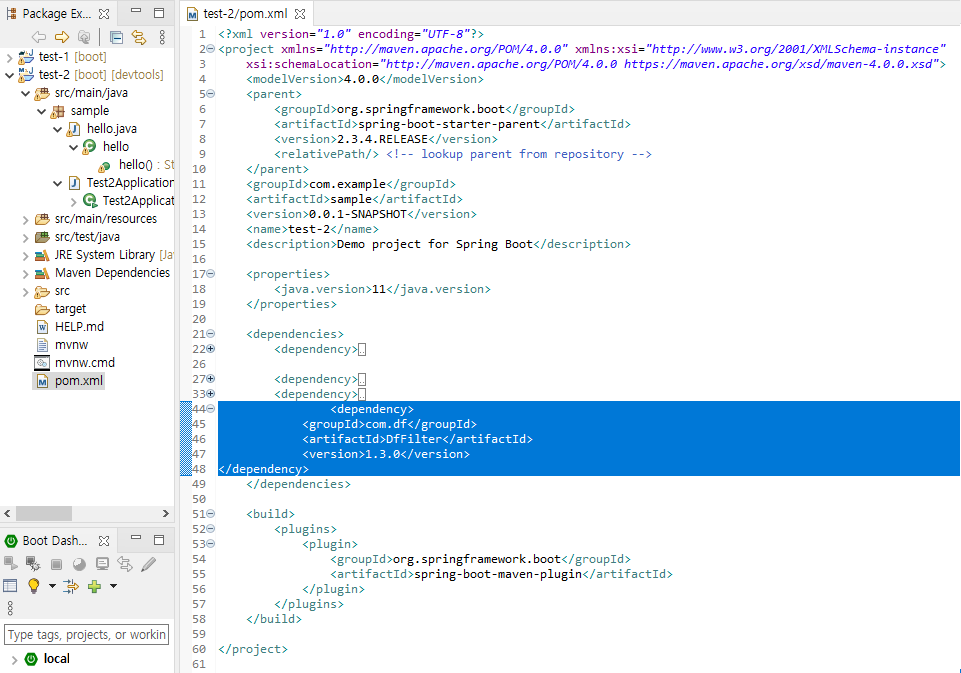Close the Package Explorer tab
961x673 pixels.
tap(104, 13)
